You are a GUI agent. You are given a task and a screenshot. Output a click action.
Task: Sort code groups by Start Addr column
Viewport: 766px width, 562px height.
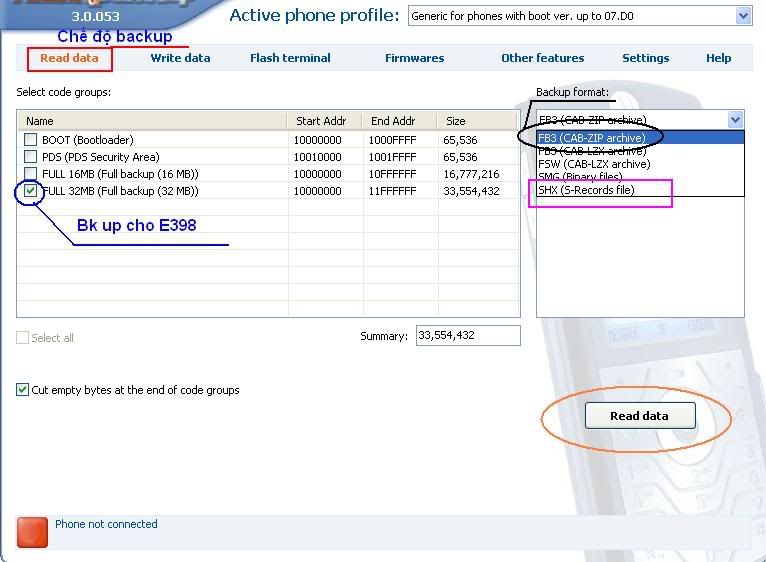tap(322, 121)
